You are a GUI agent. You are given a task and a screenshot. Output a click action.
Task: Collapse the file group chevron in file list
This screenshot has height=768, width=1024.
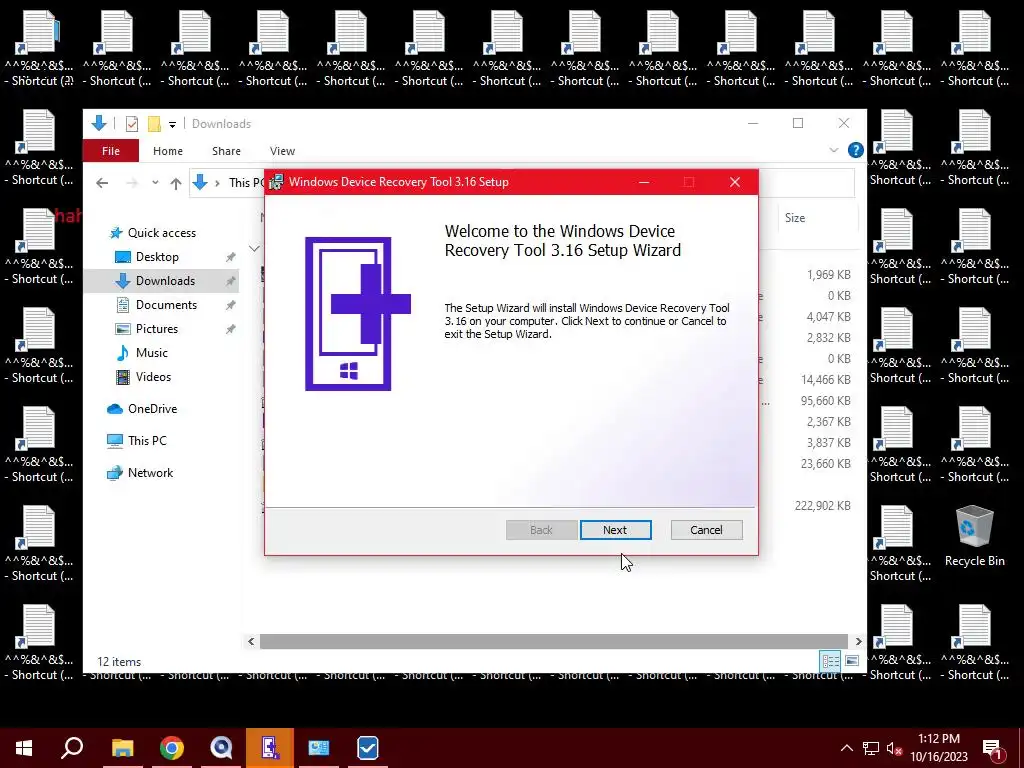tap(254, 248)
